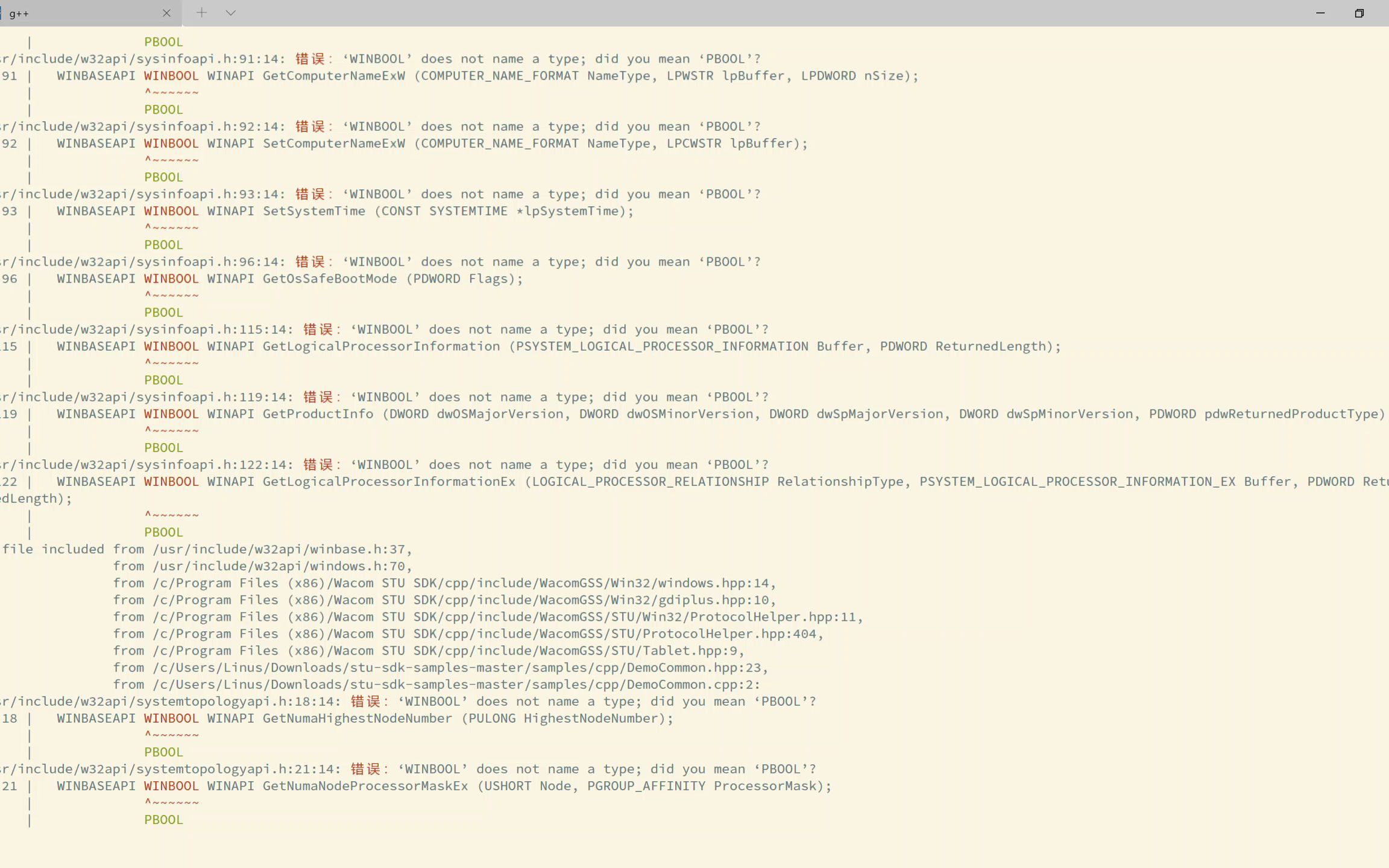This screenshot has height=868, width=1389.
Task: Click the Tablet.hpp:9 include path
Action: coord(449,651)
